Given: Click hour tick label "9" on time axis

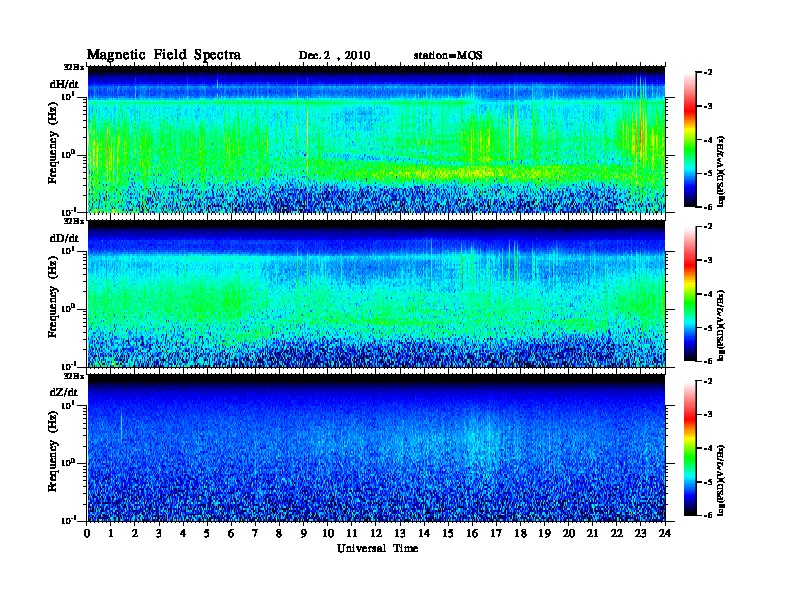Looking at the screenshot, I should [x=304, y=534].
